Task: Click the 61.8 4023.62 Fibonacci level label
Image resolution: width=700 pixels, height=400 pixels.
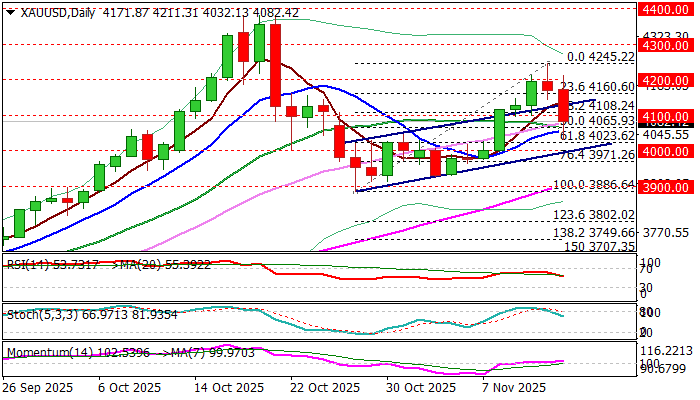Action: tap(597, 136)
